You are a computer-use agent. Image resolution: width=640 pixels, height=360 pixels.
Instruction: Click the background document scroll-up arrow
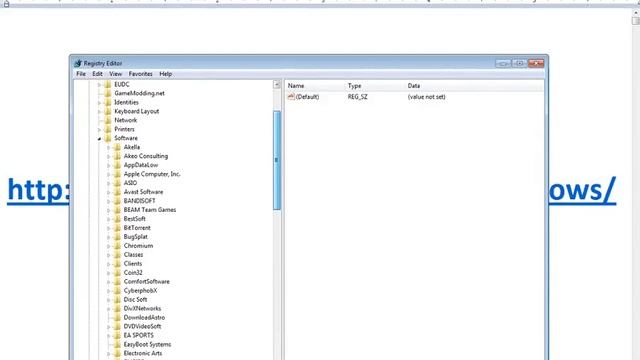[x=636, y=13]
